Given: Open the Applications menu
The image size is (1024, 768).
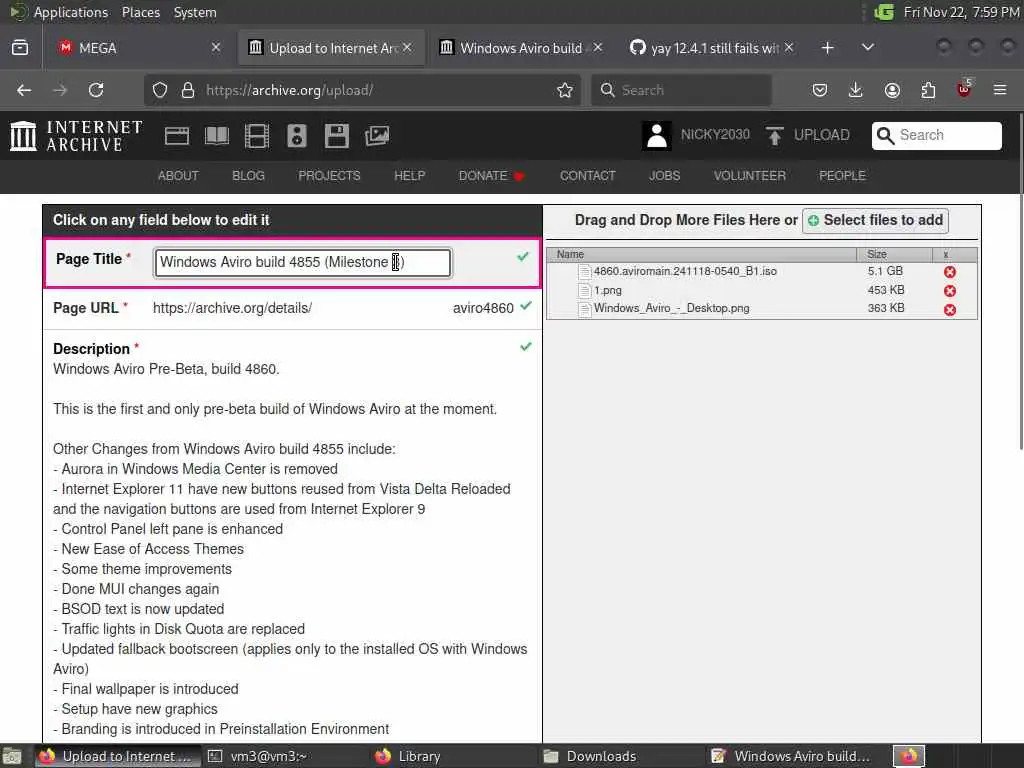Looking at the screenshot, I should [71, 12].
